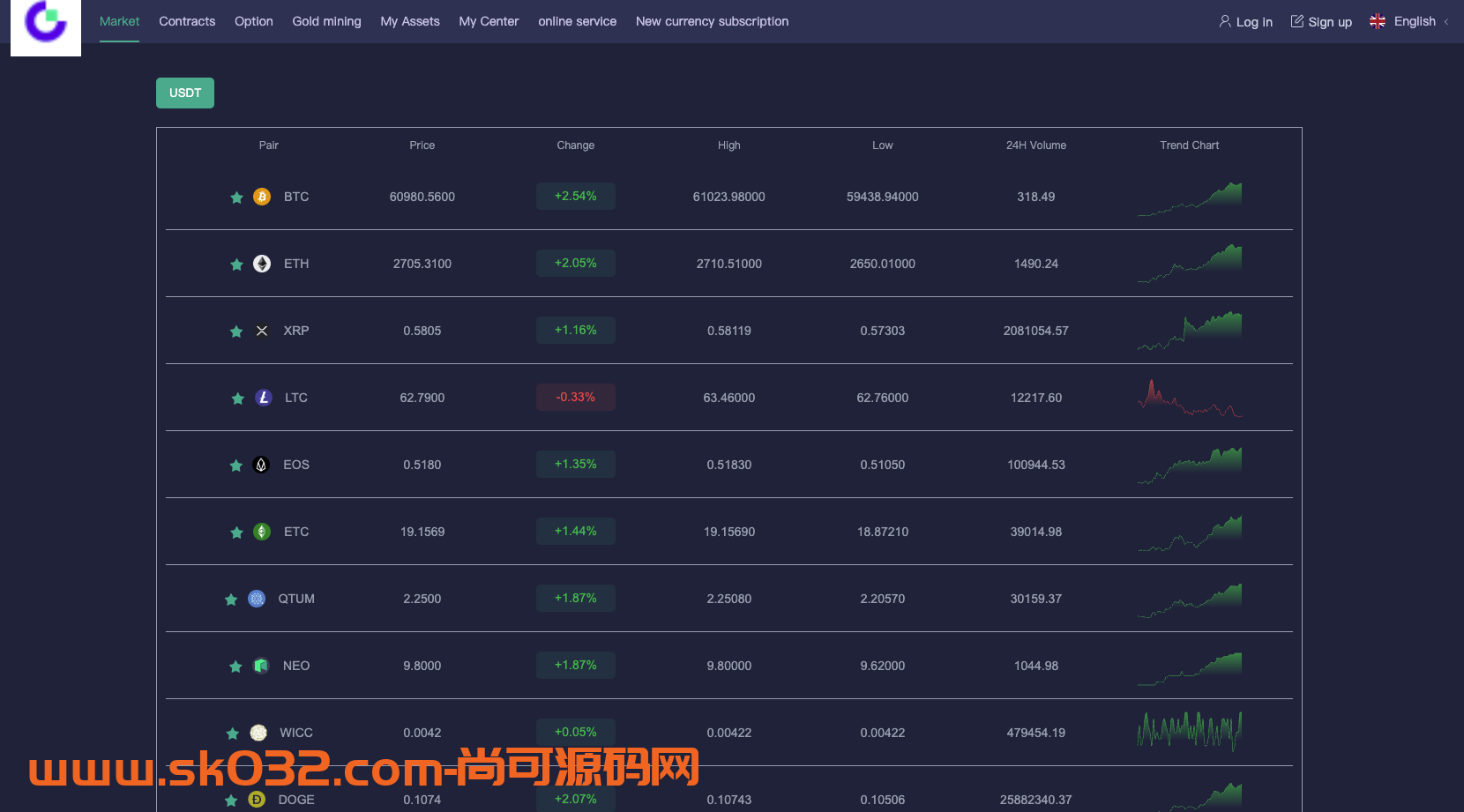Click the DOGE pair name

[x=296, y=800]
